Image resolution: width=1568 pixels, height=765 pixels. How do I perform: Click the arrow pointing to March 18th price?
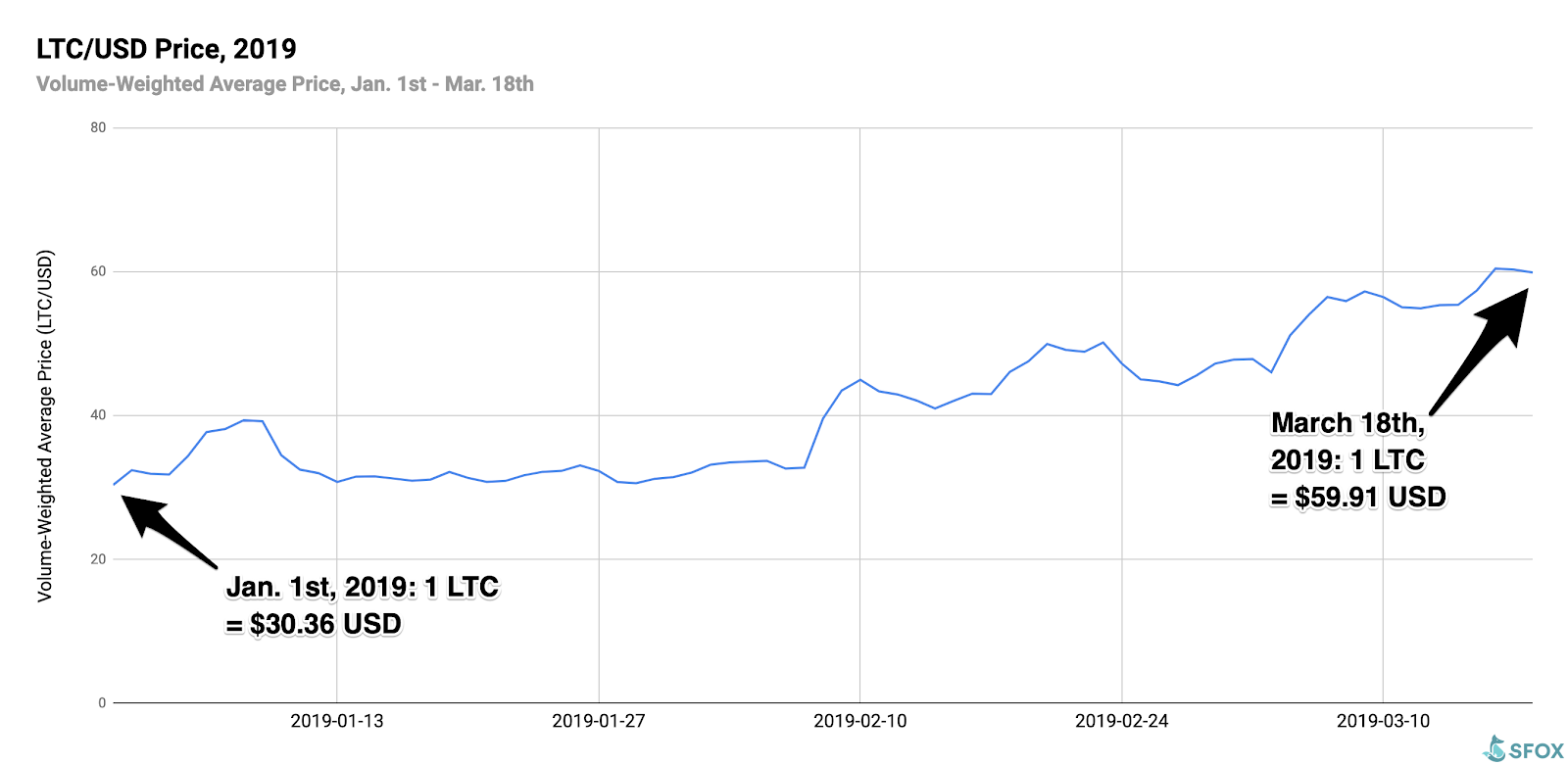click(1479, 352)
